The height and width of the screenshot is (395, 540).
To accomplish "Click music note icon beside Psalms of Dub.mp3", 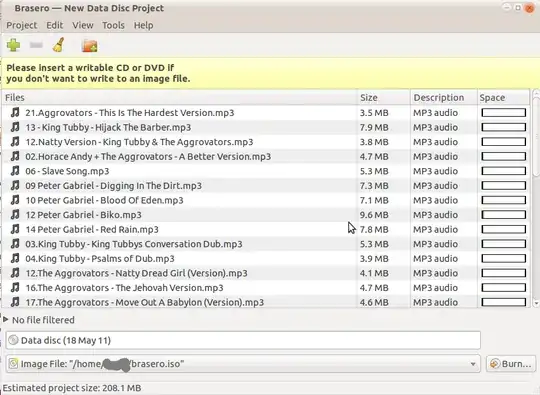I will click(15, 258).
